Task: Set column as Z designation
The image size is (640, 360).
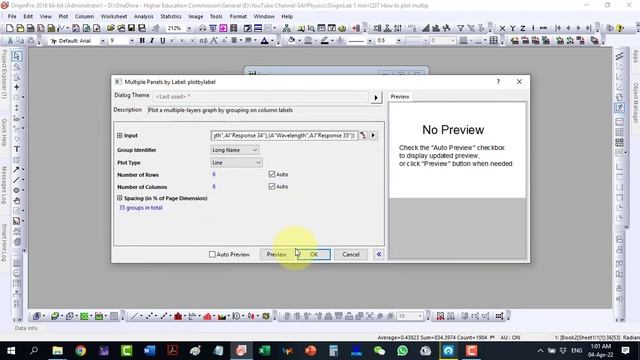Action: coord(522,28)
